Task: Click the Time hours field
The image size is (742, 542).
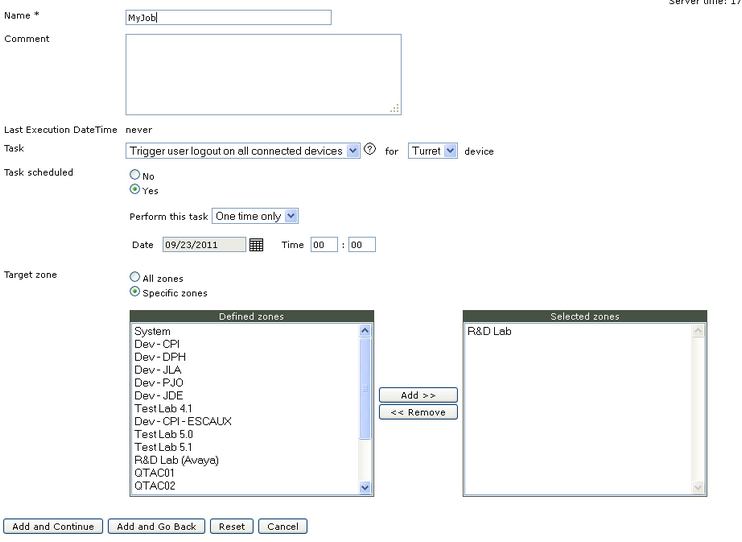Action: (324, 245)
